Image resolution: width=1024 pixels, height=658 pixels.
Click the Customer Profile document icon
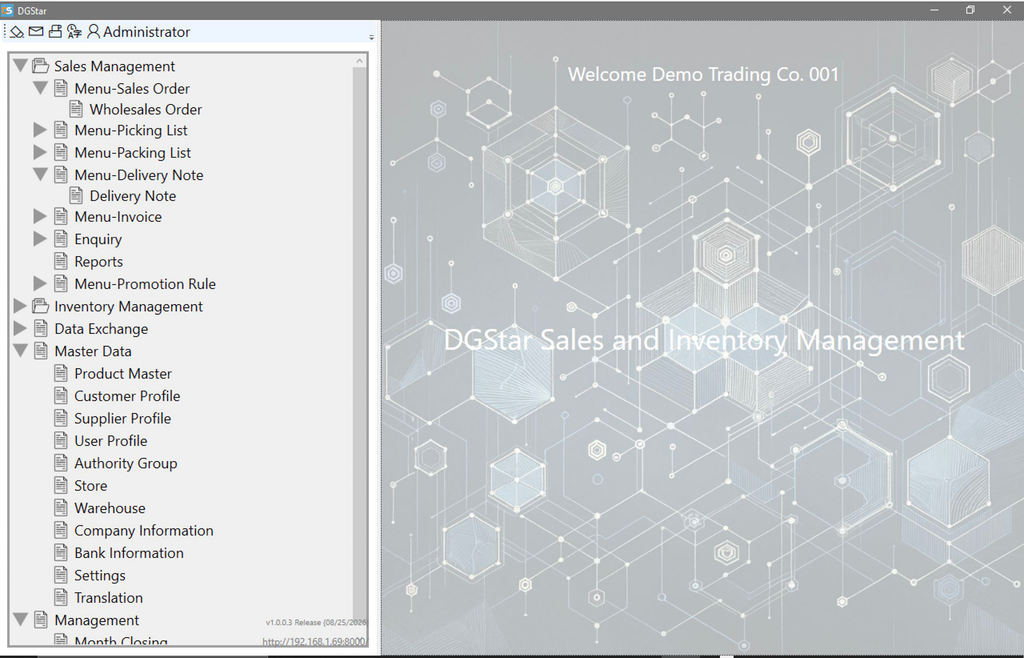click(x=61, y=396)
